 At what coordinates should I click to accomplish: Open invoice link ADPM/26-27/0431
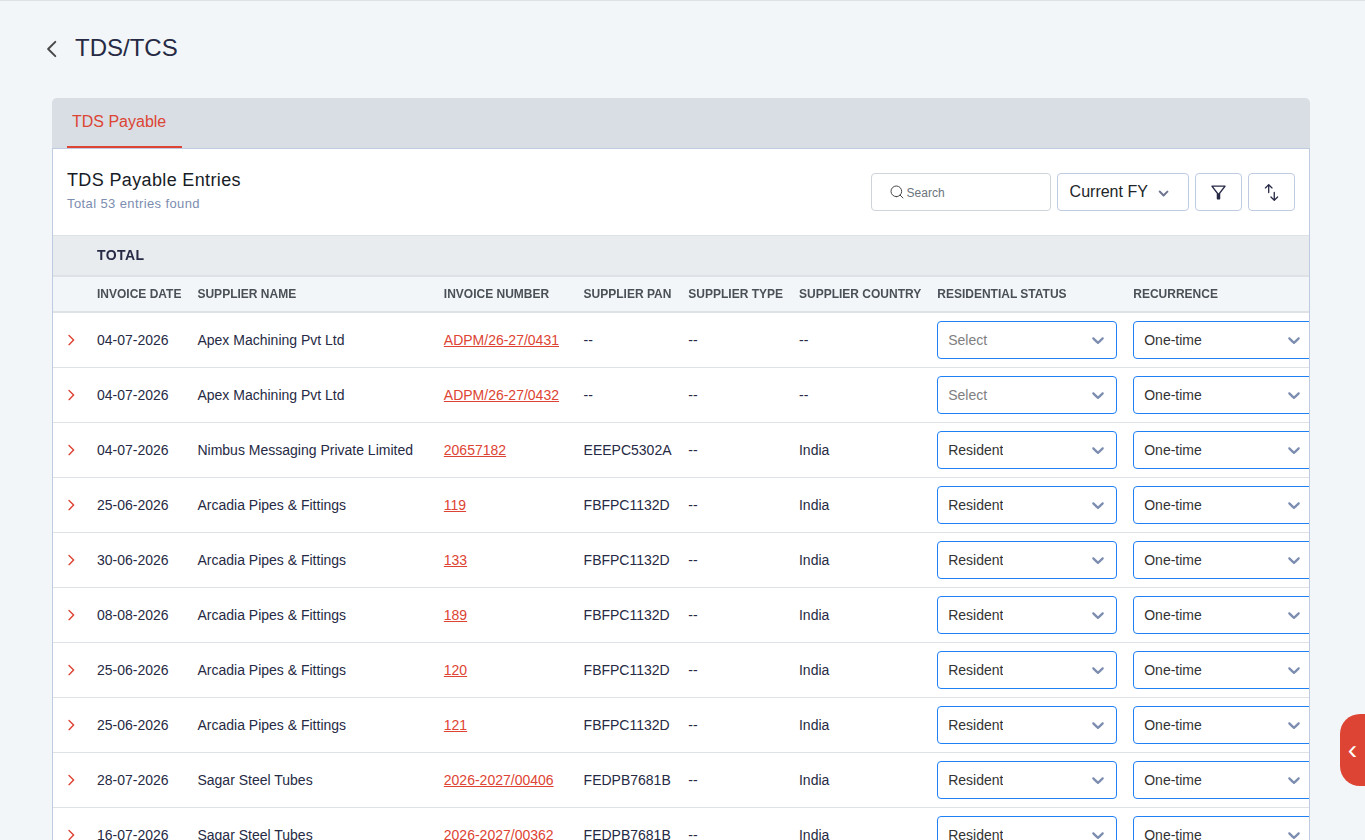[x=501, y=340]
